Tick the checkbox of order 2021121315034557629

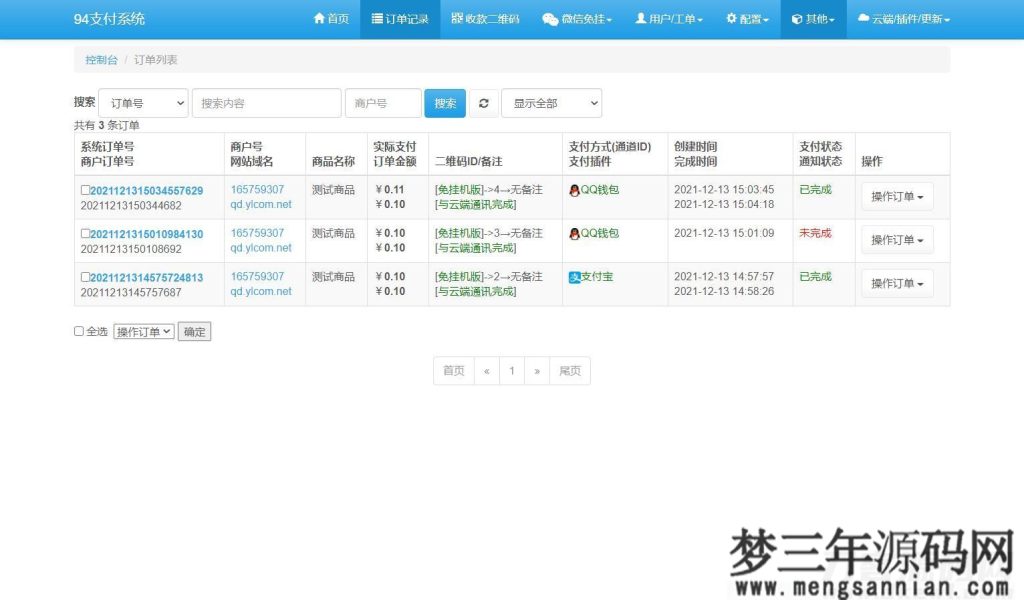pos(86,189)
